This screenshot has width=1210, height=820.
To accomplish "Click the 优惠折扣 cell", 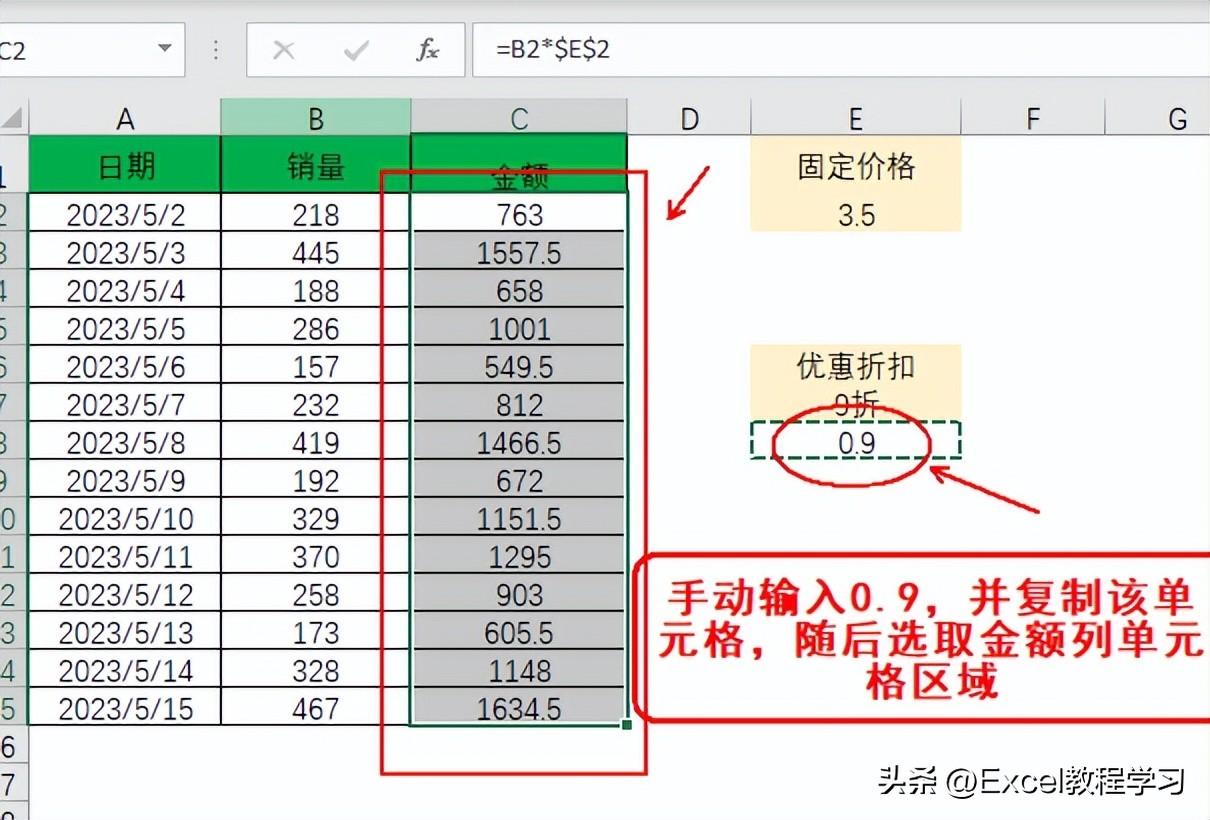I will click(856, 366).
